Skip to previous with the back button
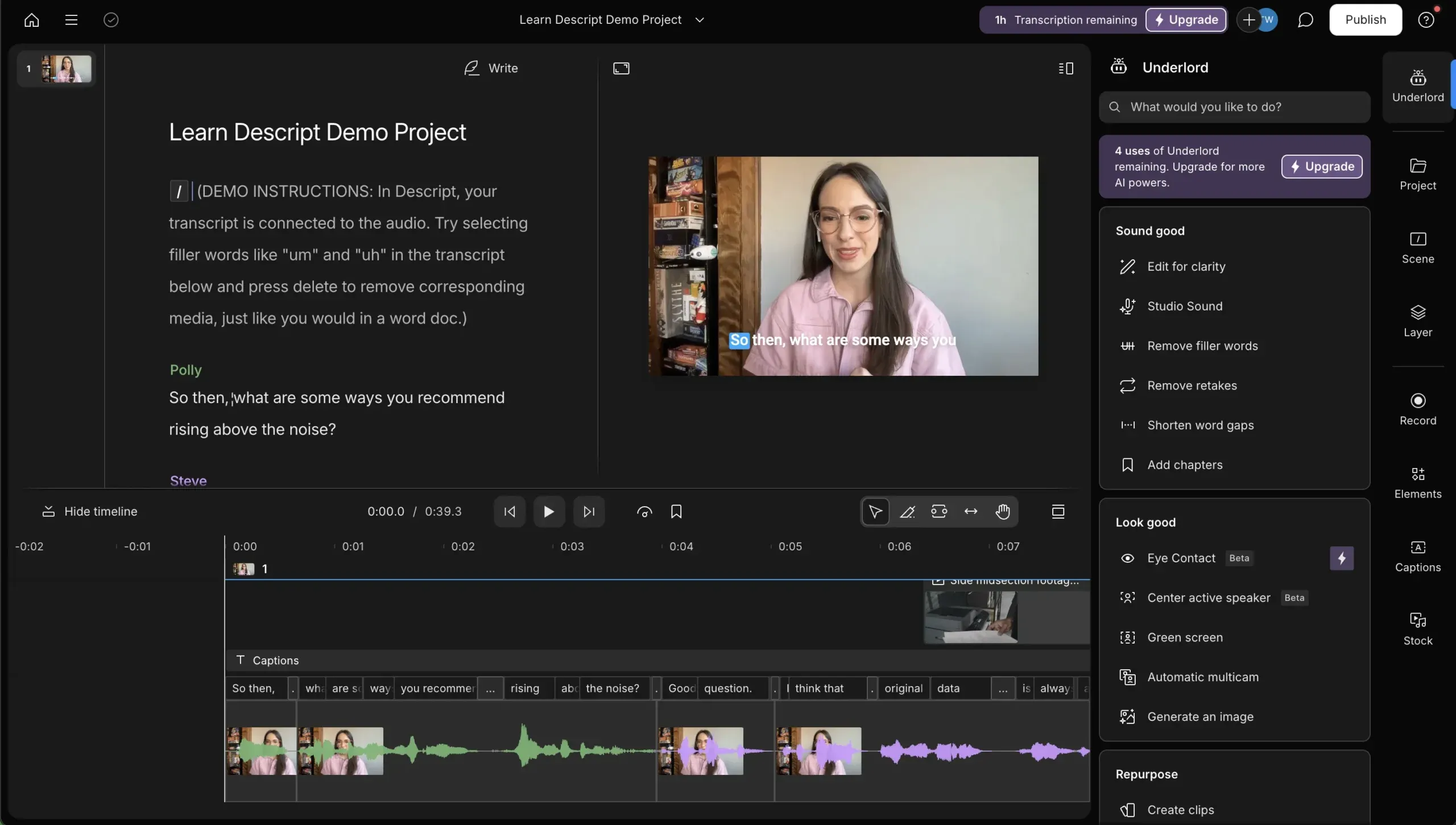The image size is (1456, 825). [510, 512]
